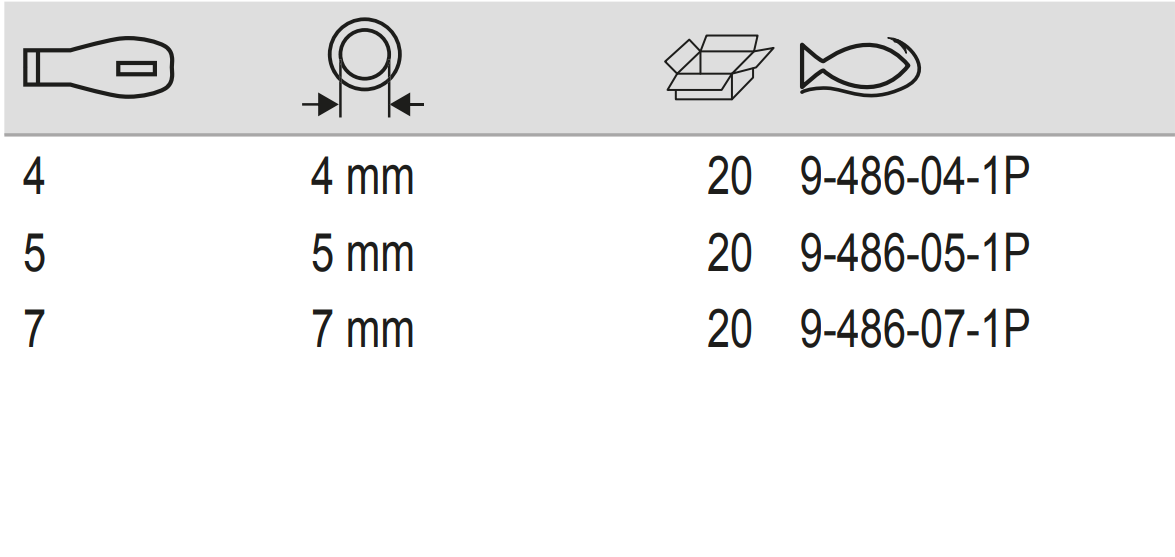The width and height of the screenshot is (1175, 557).
Task: Click the fish-shaped article number icon
Action: [x=859, y=68]
